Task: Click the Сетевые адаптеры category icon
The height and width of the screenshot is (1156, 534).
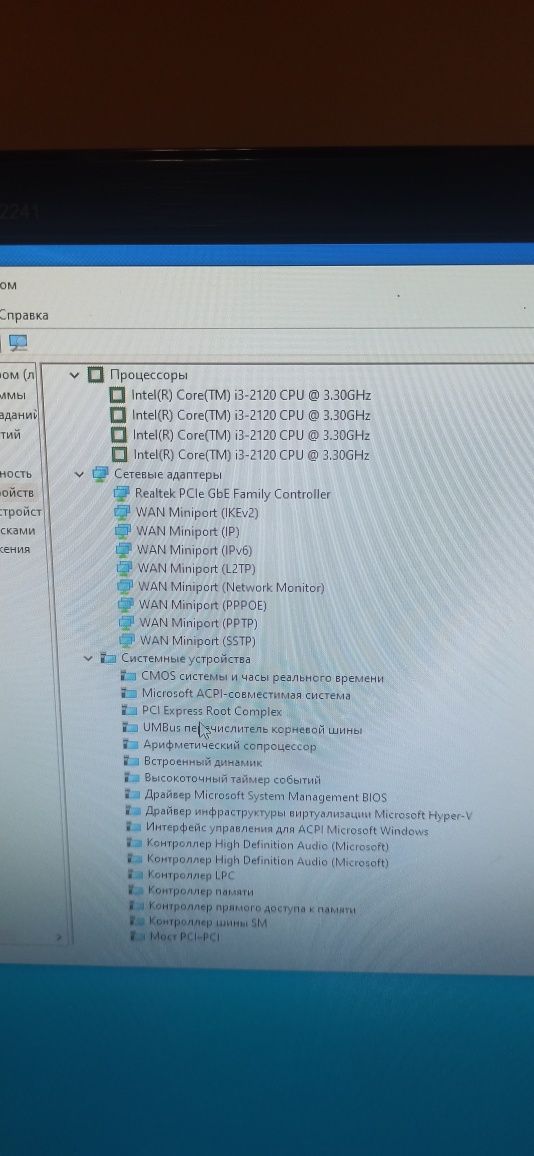Action: 100,474
